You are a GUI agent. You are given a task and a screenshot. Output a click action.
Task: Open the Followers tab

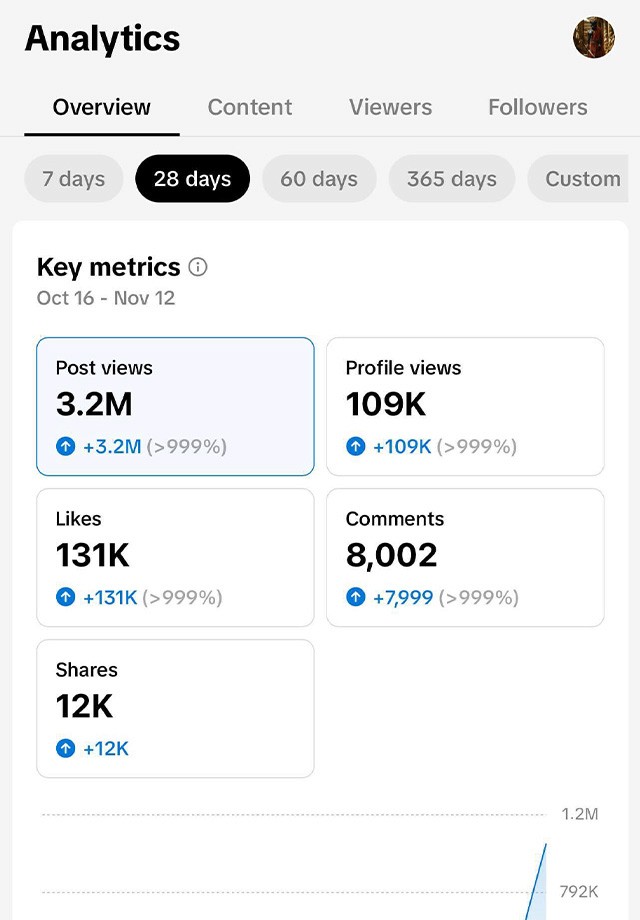pyautogui.click(x=538, y=107)
